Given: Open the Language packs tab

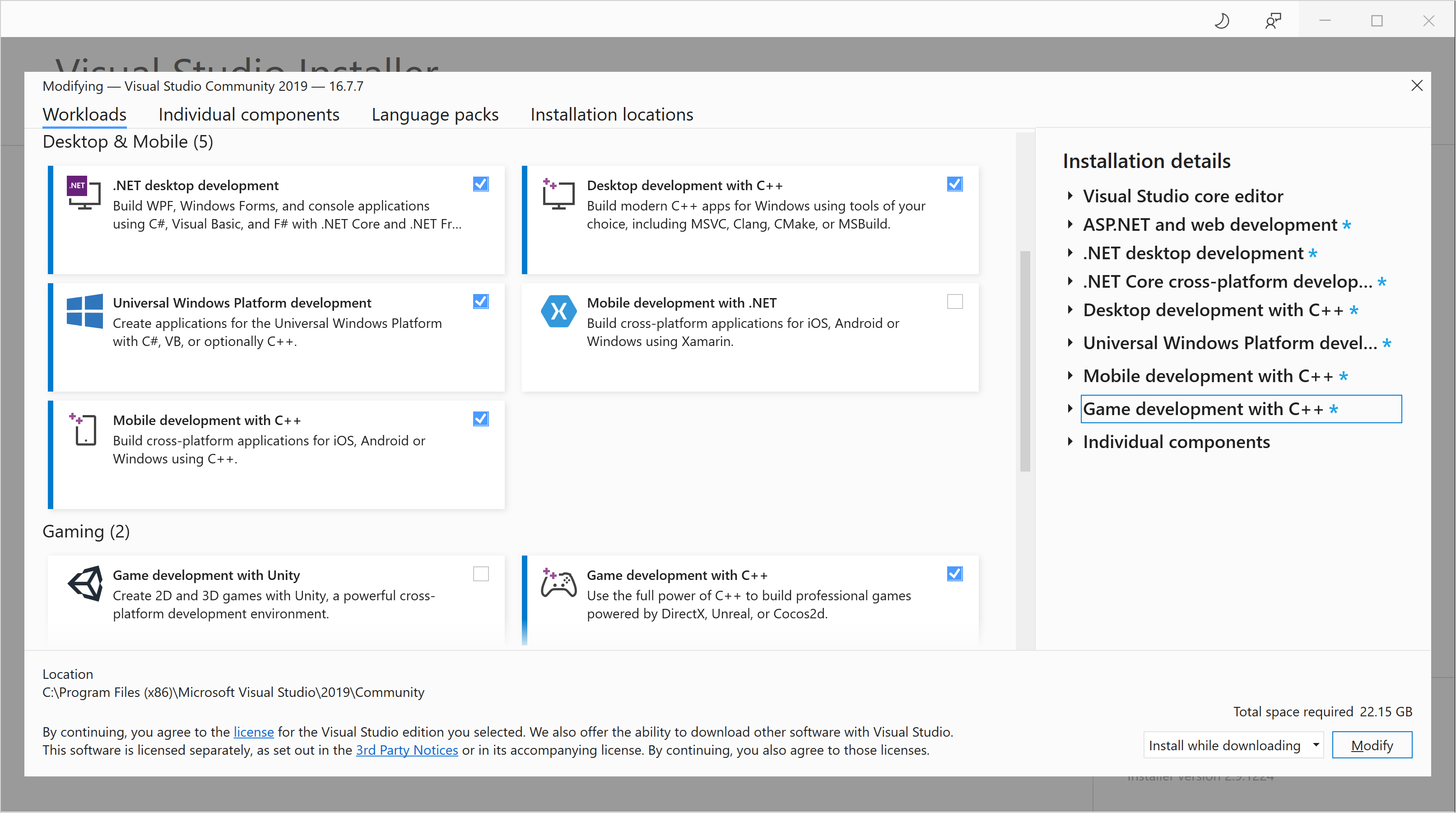Looking at the screenshot, I should pyautogui.click(x=435, y=115).
